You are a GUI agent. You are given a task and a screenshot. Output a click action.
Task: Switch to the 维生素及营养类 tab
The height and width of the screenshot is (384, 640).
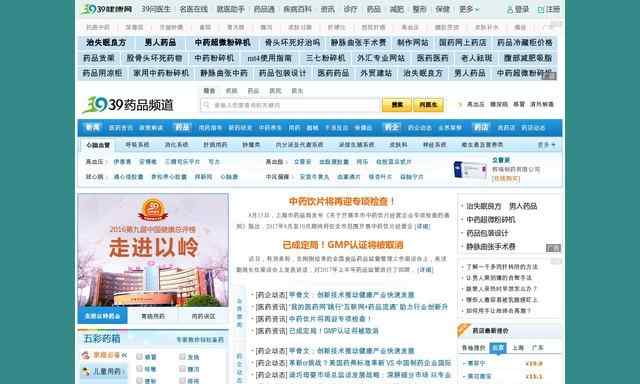482,145
